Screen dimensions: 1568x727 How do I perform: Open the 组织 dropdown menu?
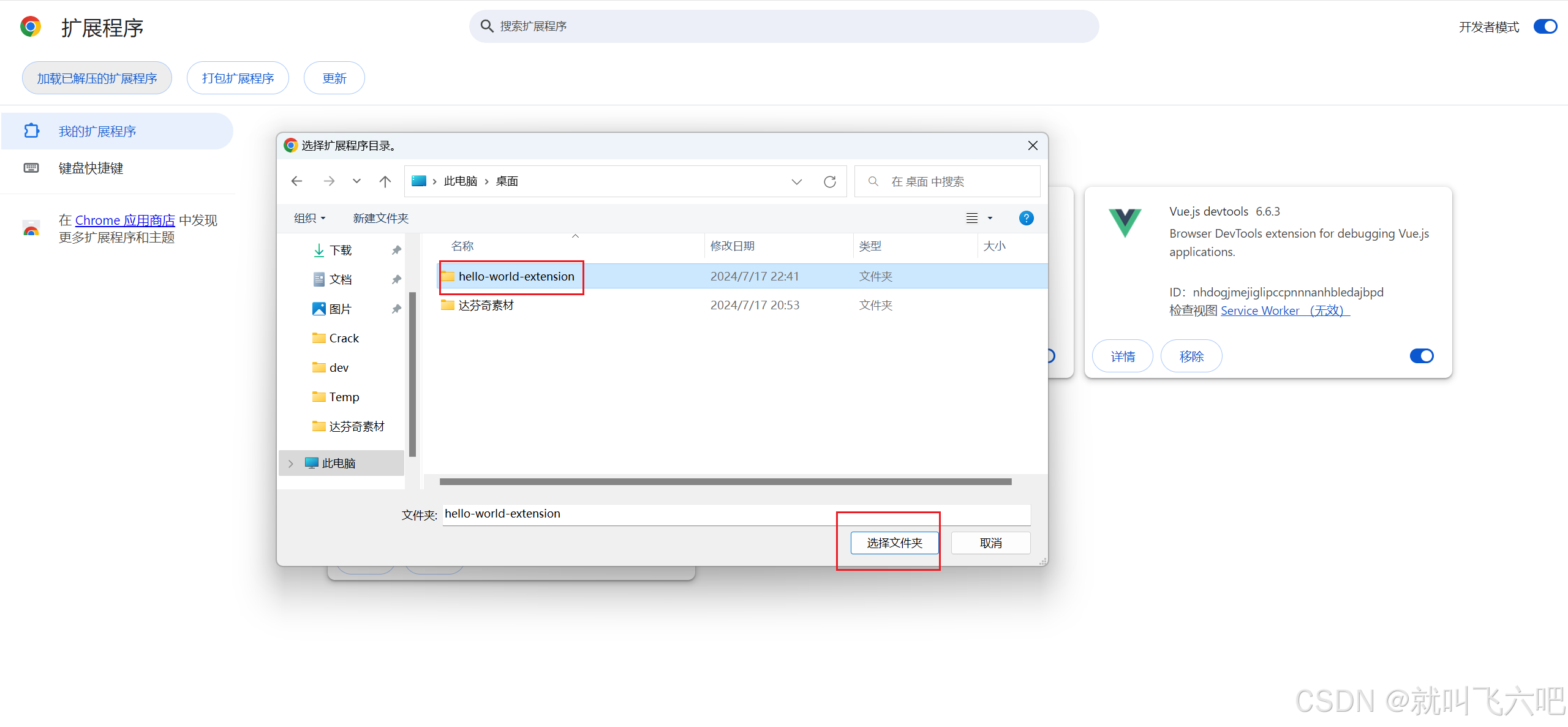tap(309, 218)
